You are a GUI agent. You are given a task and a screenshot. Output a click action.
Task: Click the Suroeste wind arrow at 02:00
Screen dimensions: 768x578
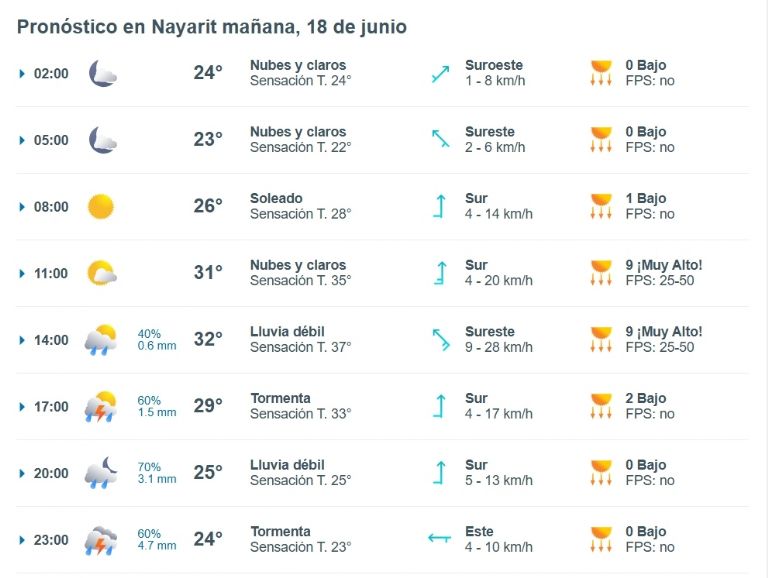(440, 74)
